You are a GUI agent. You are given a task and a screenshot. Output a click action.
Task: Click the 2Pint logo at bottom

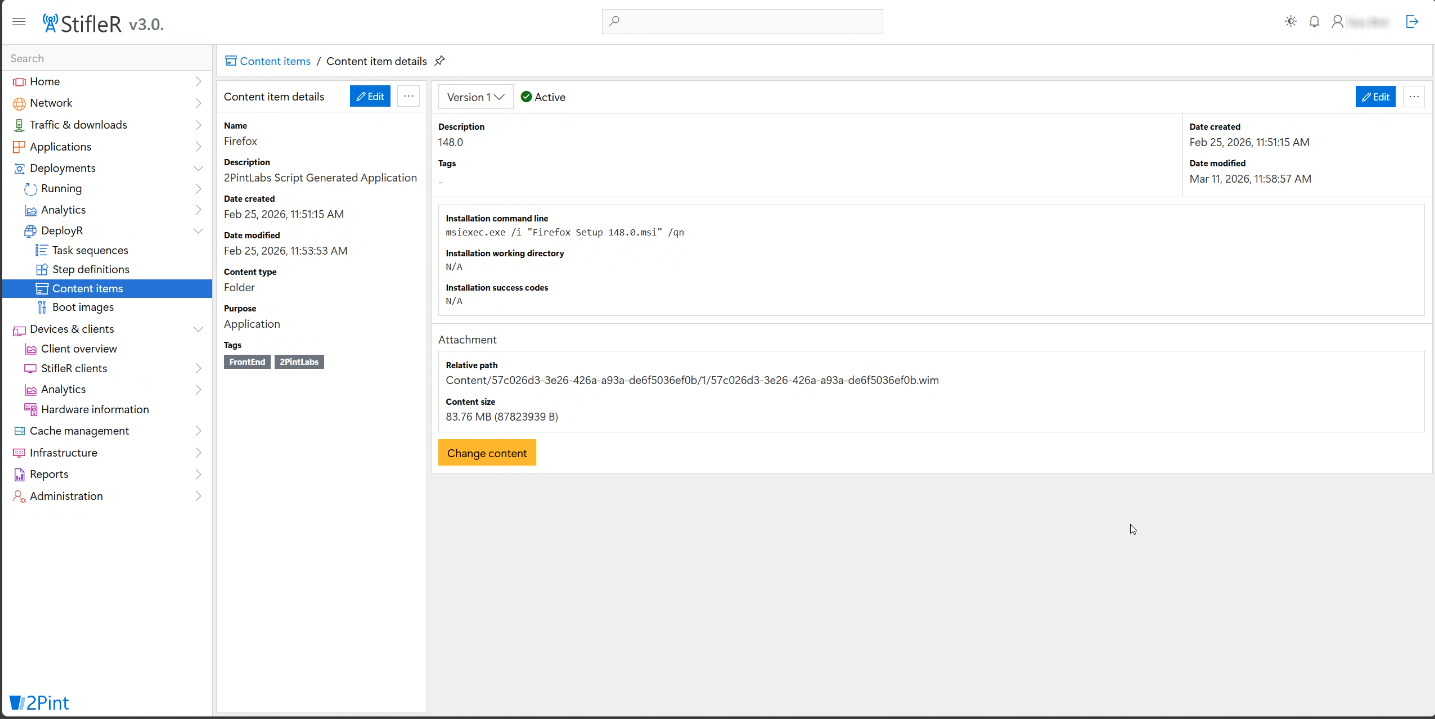[40, 703]
